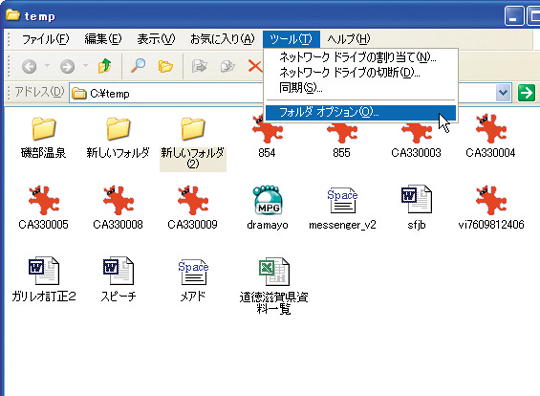Select the スピーチ Word document
This screenshot has height=396, width=540.
click(x=118, y=279)
